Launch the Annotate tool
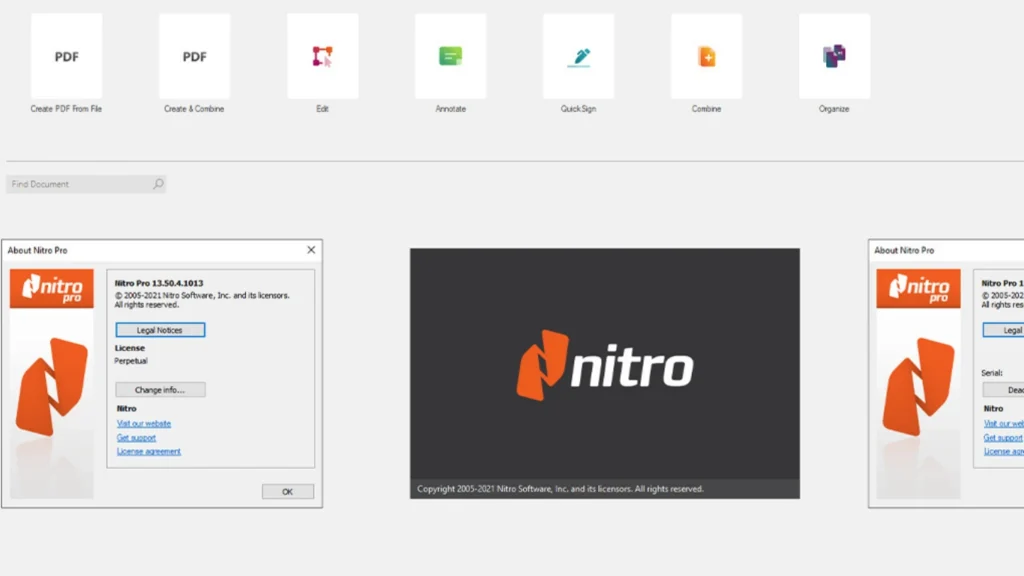 449,57
